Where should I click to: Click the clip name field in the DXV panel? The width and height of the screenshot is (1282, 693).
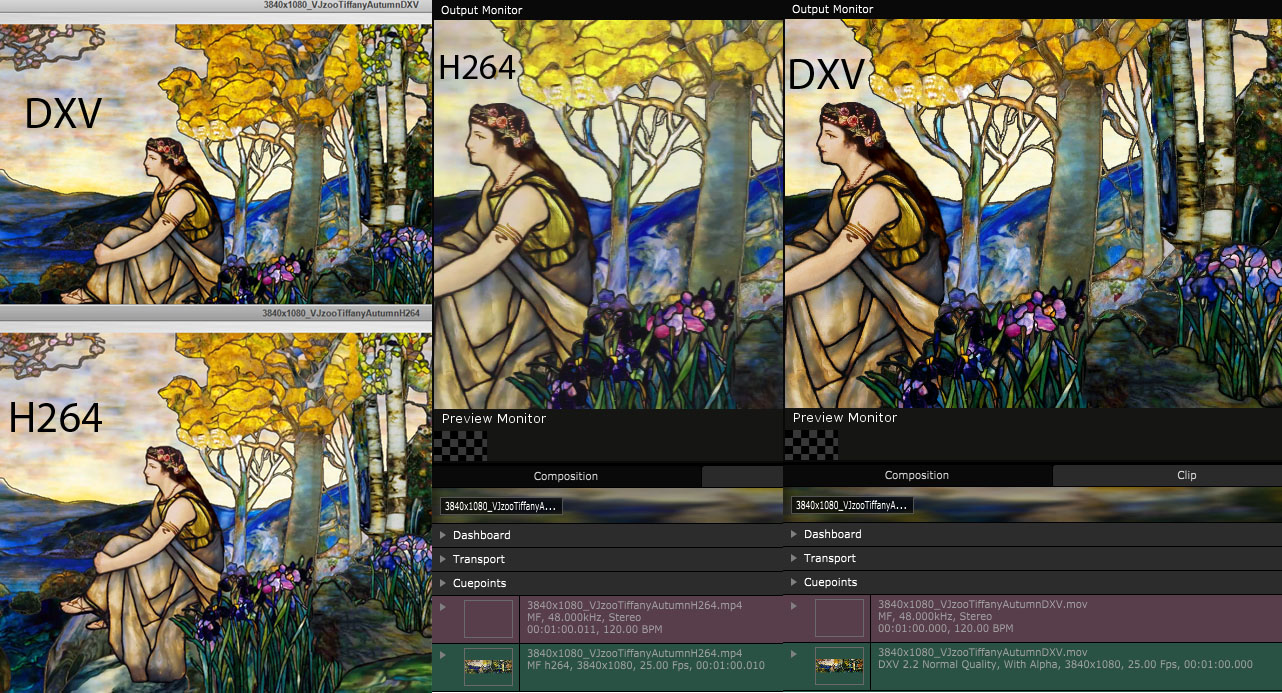click(852, 505)
